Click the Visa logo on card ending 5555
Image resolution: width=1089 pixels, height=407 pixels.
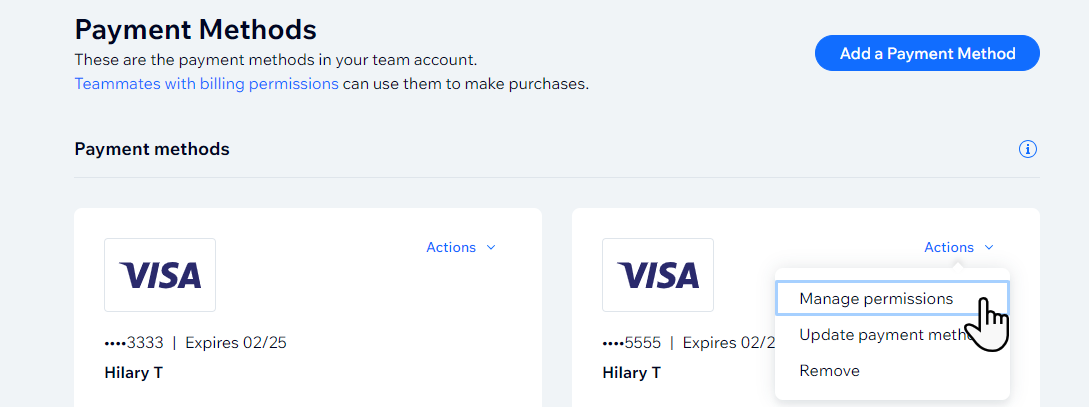click(658, 275)
